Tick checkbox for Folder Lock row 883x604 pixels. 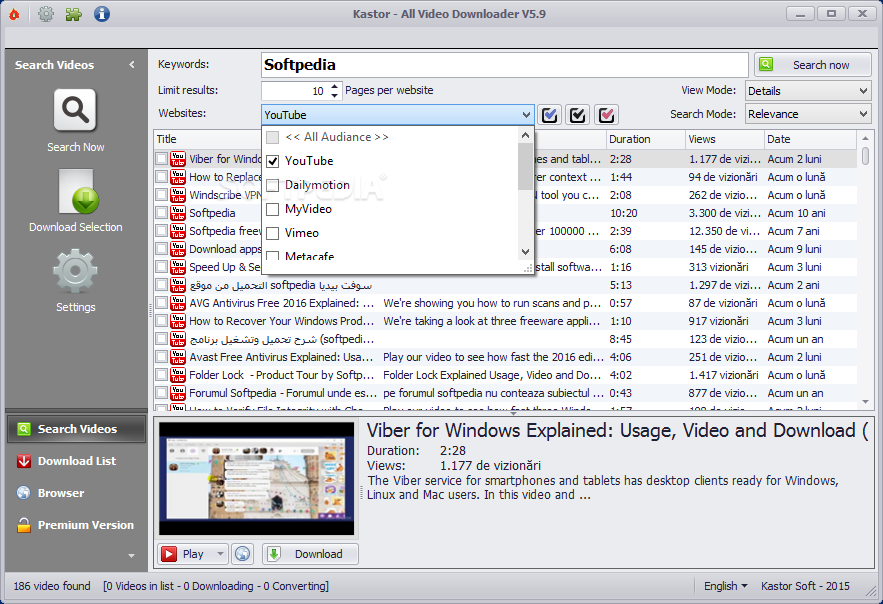(162, 375)
